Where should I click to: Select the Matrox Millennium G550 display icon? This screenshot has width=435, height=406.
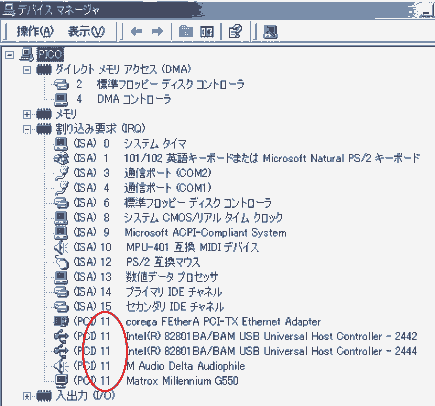pyautogui.click(x=61, y=381)
